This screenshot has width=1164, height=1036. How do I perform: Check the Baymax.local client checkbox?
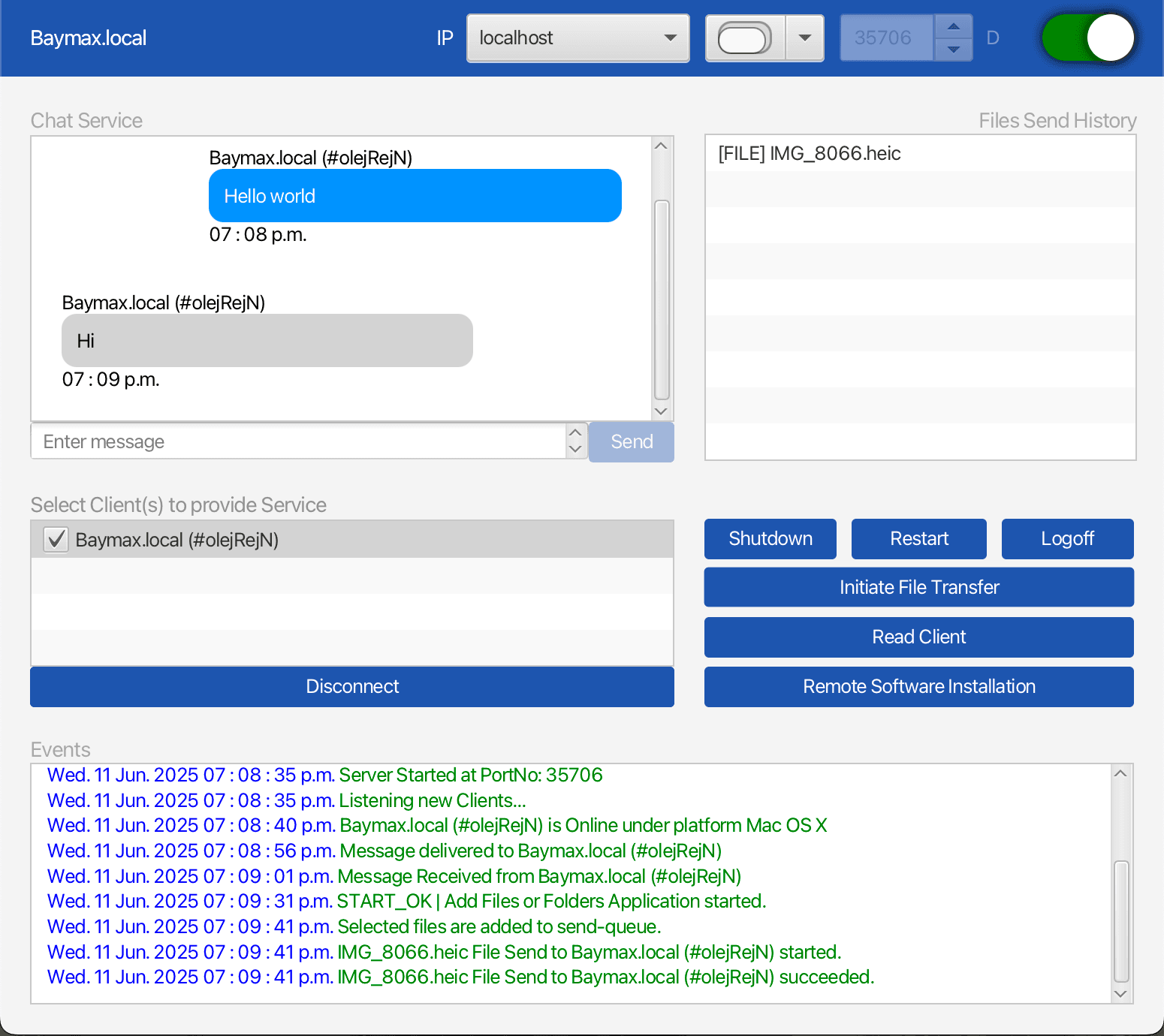(x=56, y=539)
